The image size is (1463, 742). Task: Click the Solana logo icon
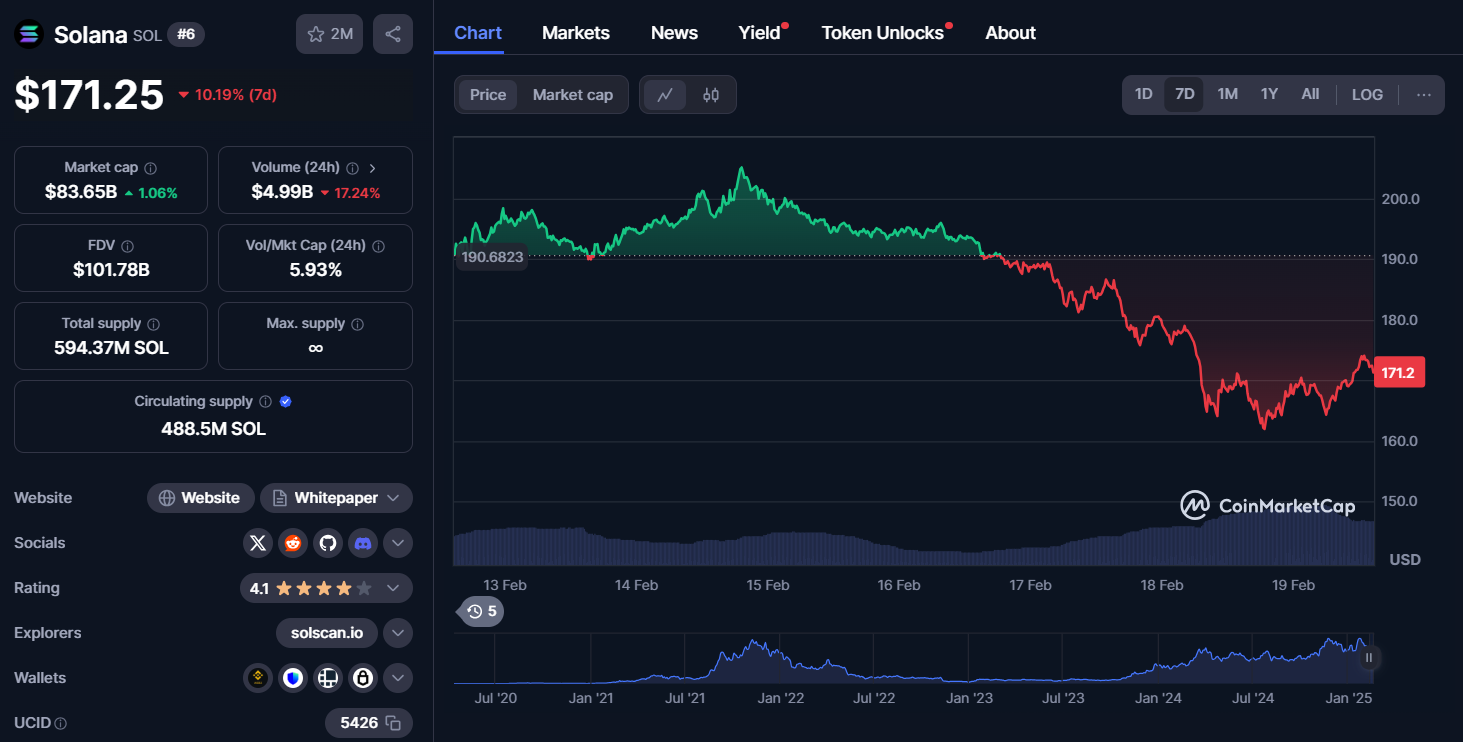pos(29,35)
